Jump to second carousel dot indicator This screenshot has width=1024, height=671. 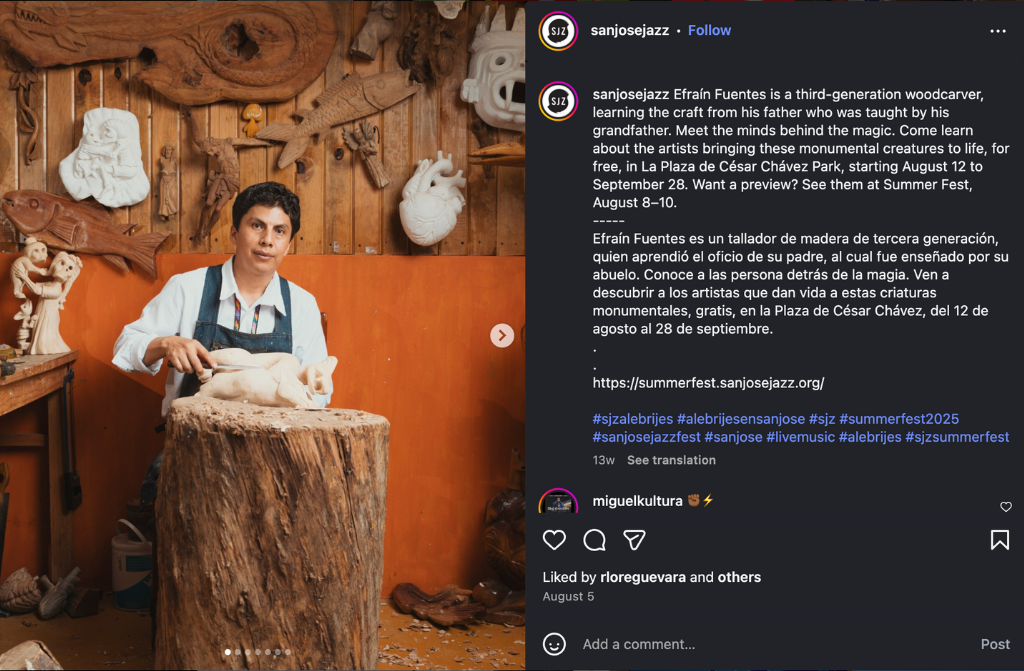[x=237, y=652]
